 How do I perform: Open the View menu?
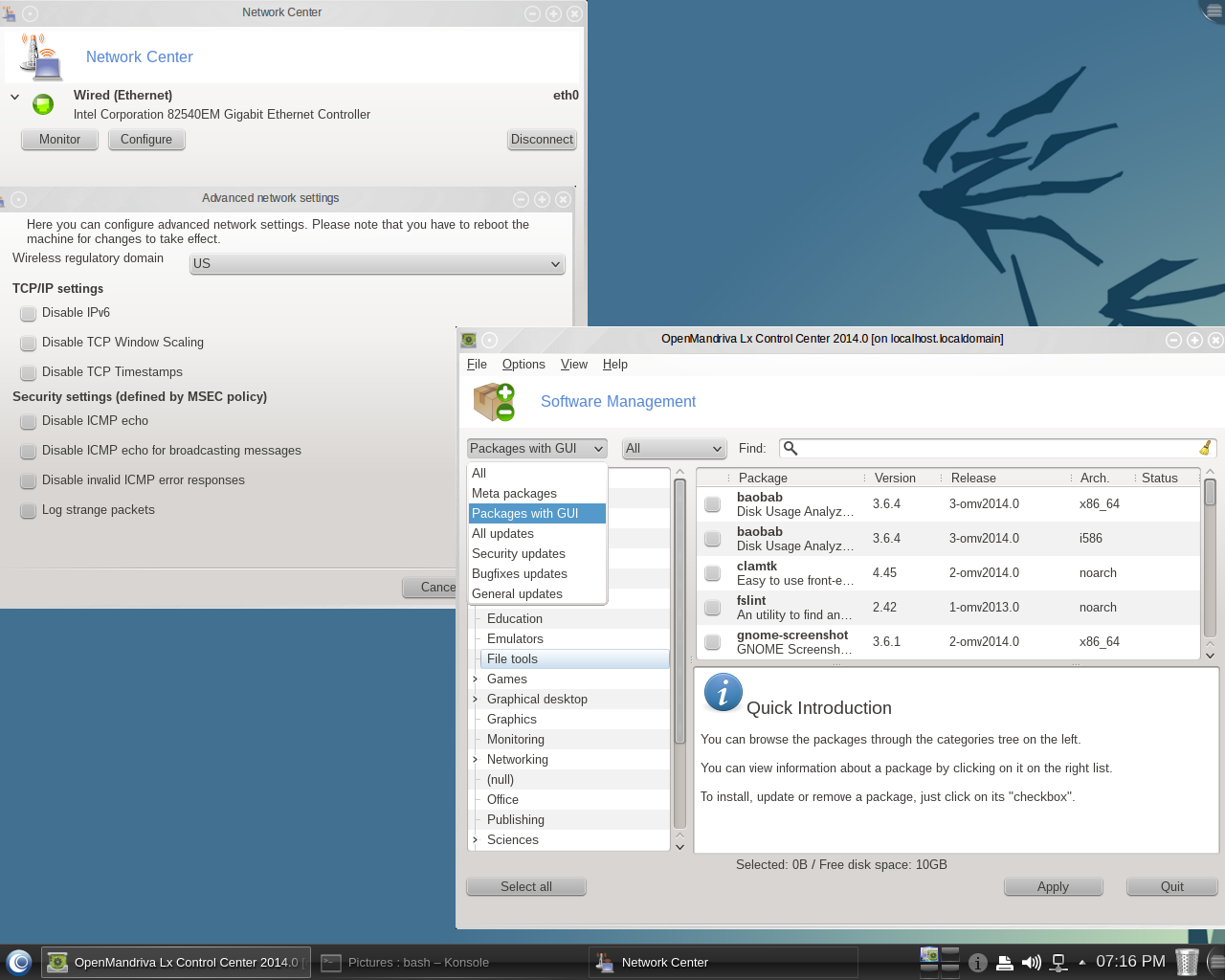pyautogui.click(x=574, y=365)
